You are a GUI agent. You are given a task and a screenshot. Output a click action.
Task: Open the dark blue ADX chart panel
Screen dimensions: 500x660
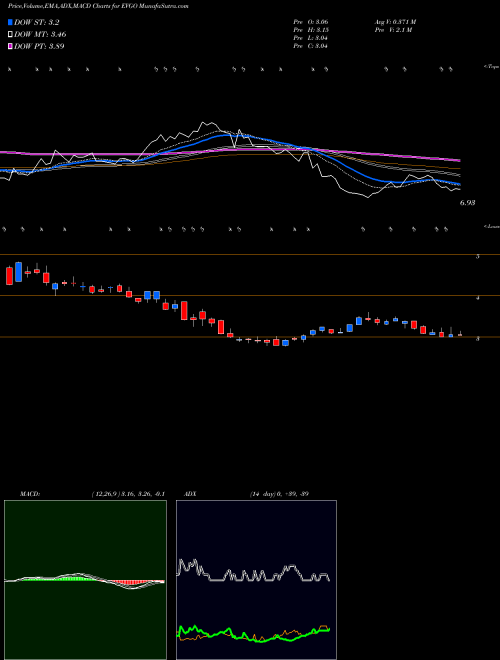pyautogui.click(x=256, y=580)
